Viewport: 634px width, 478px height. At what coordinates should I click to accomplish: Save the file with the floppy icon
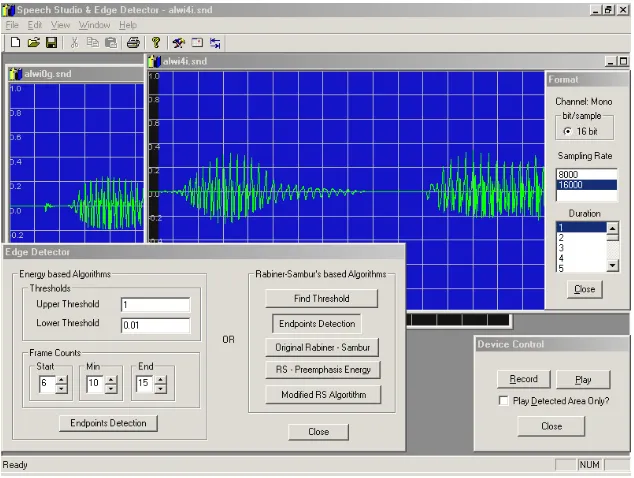[51, 42]
